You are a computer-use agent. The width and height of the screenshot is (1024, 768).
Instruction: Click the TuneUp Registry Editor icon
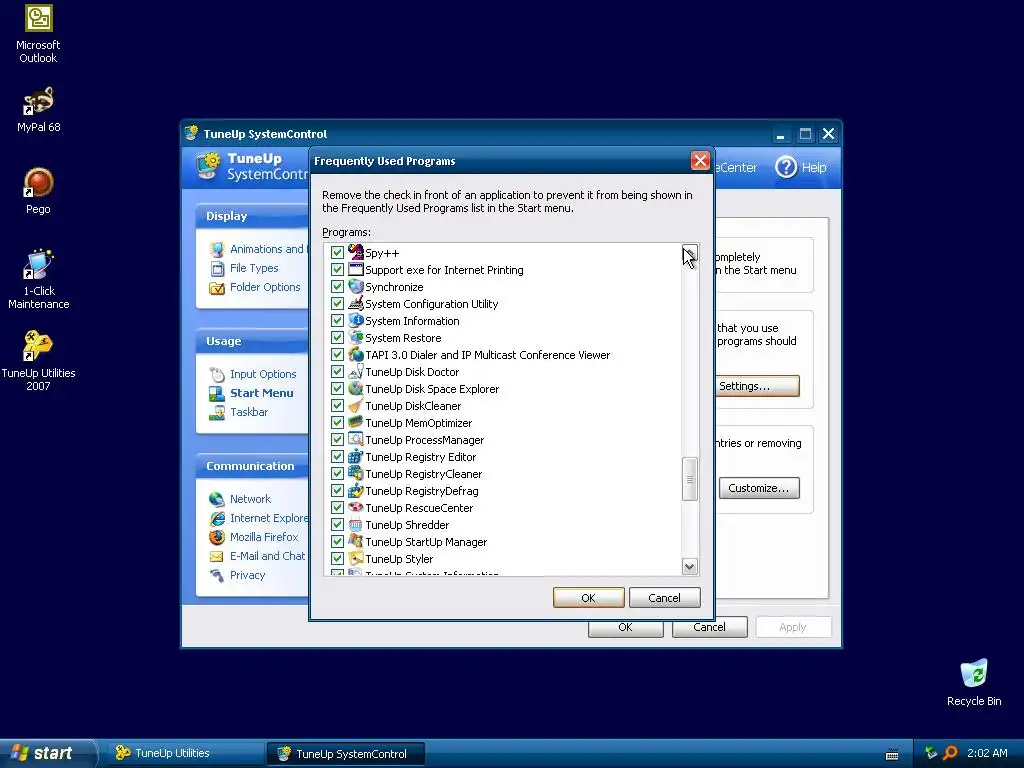coord(355,456)
